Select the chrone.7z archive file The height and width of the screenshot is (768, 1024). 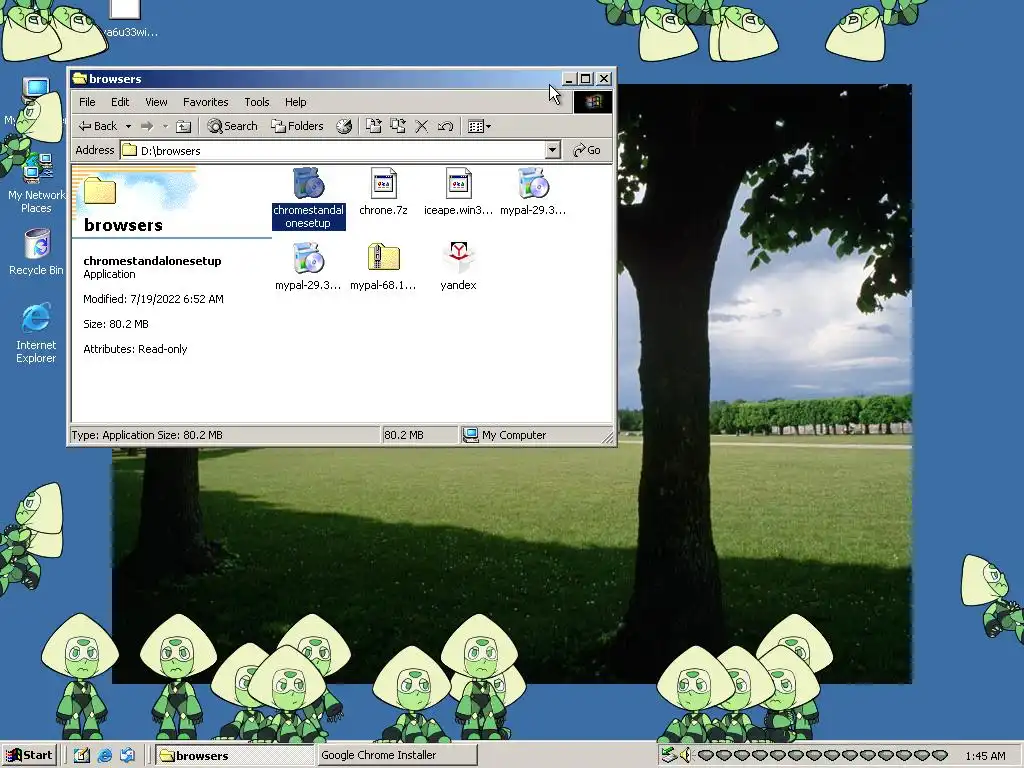coord(383,191)
